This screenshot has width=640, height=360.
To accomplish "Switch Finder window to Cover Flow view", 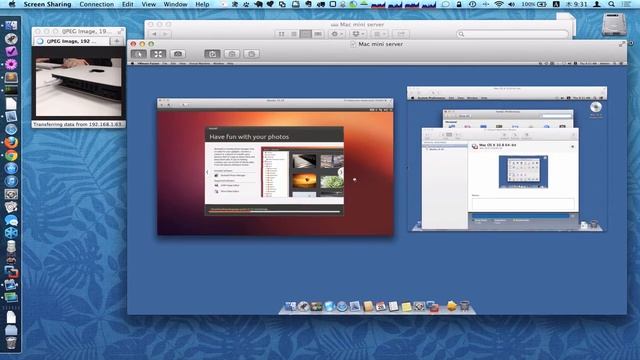I will tap(318, 34).
